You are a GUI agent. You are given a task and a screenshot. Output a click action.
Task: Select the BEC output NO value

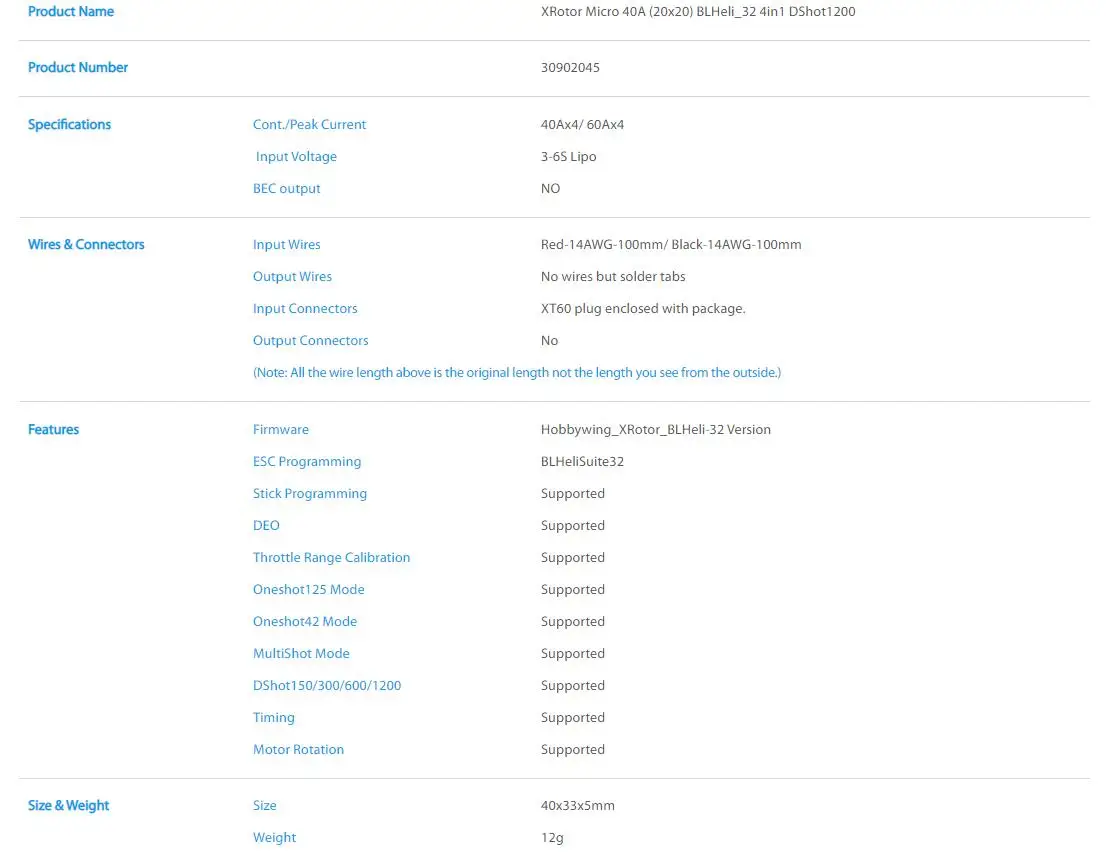point(550,188)
